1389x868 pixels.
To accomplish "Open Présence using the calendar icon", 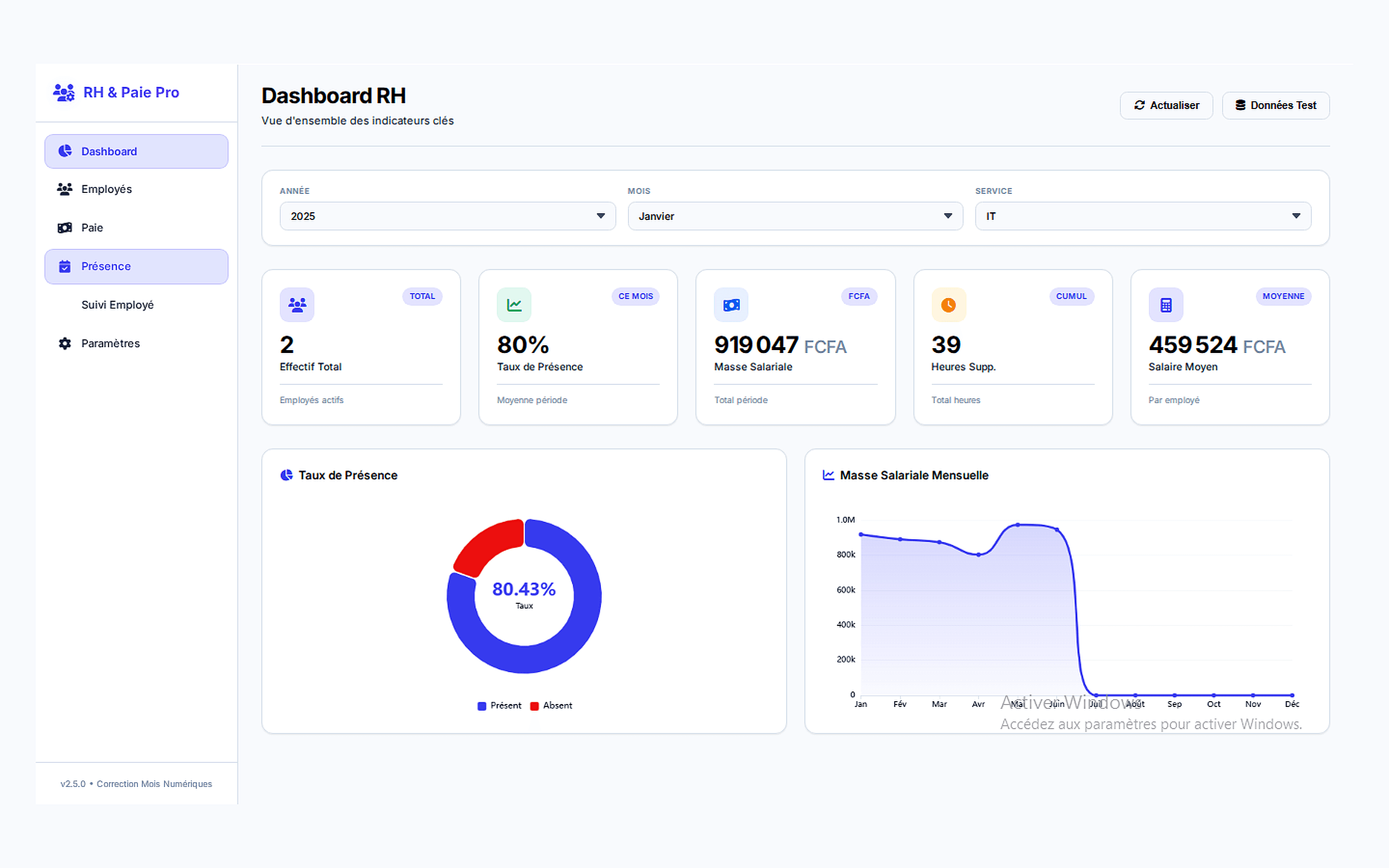I will pos(64,266).
